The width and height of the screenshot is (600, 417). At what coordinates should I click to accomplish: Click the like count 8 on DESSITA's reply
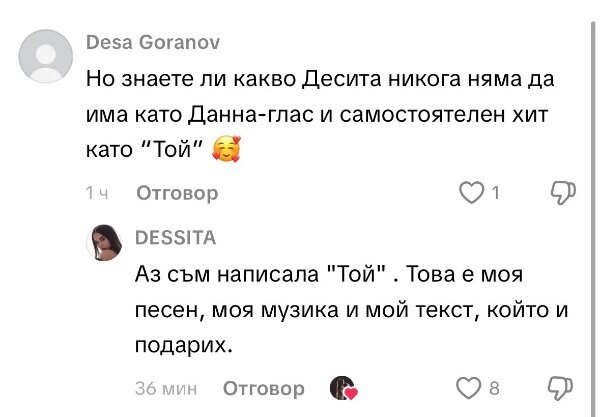coord(494,388)
